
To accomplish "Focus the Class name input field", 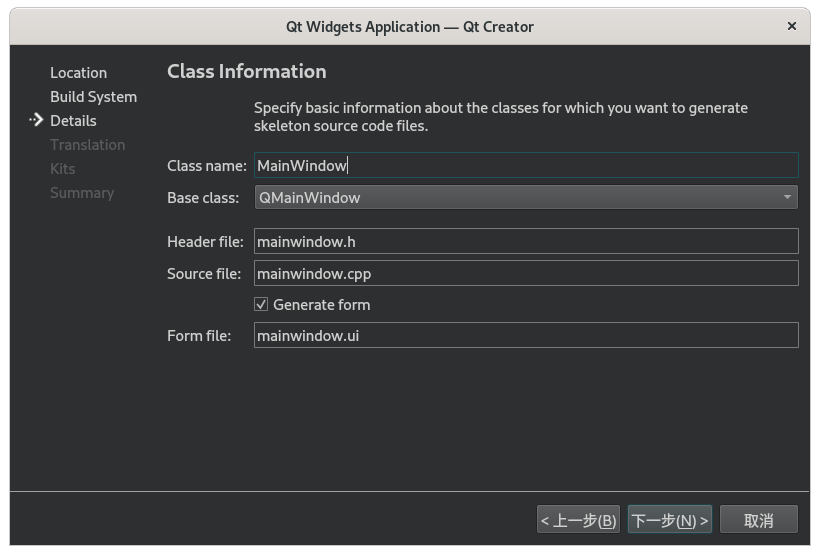I will (x=526, y=166).
